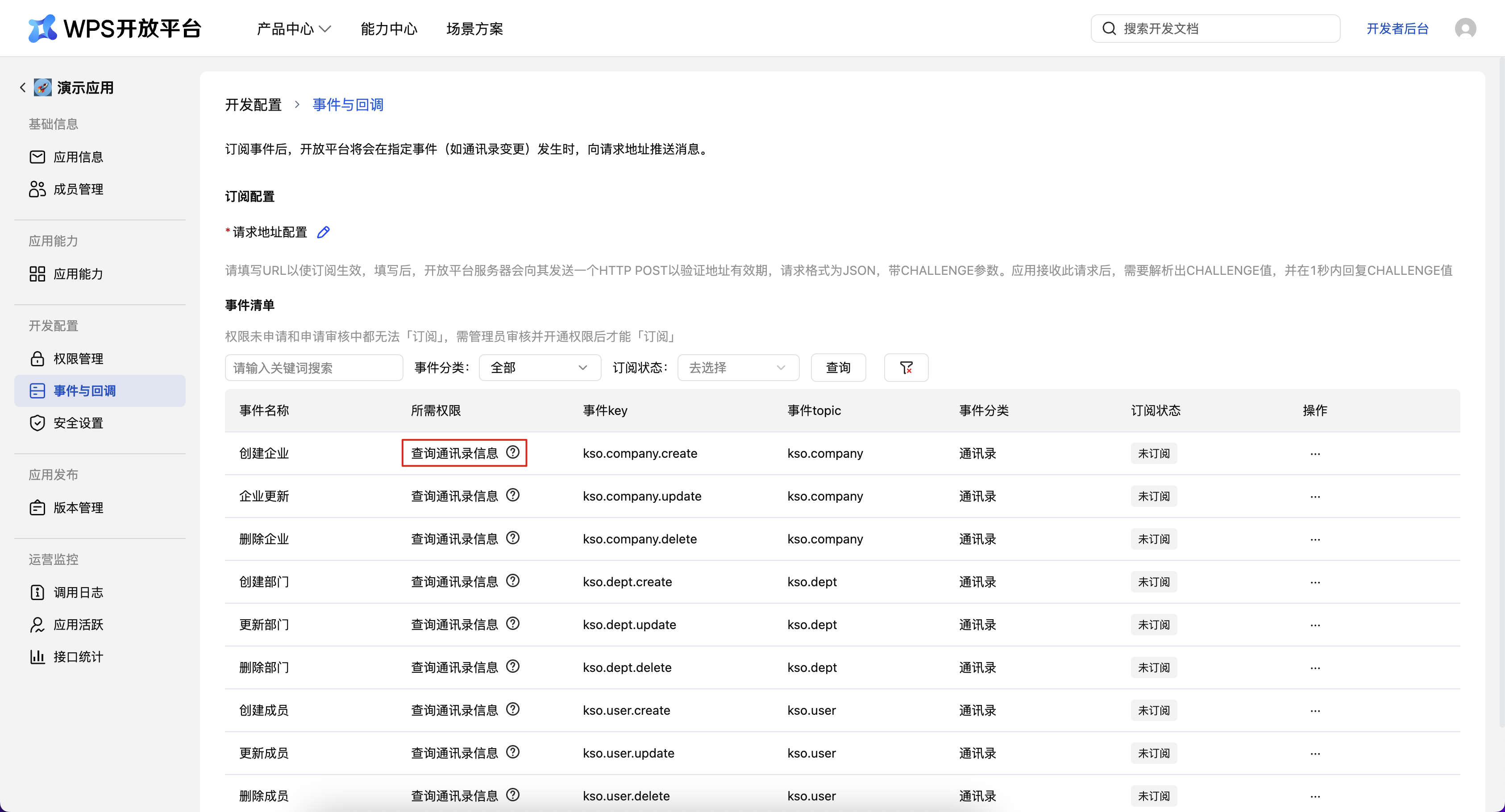The image size is (1505, 812).
Task: Open 能力中心 in top navigation
Action: [x=388, y=29]
